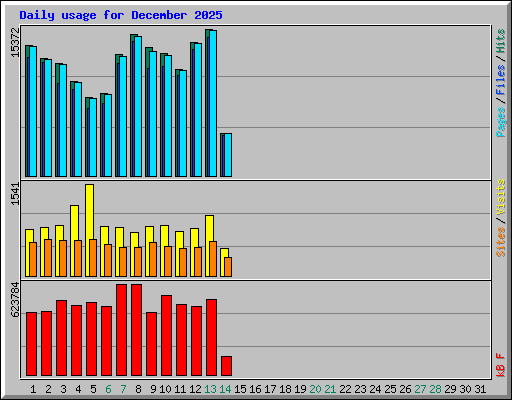Click day label 15 on the x-axis

pyautogui.click(x=240, y=389)
